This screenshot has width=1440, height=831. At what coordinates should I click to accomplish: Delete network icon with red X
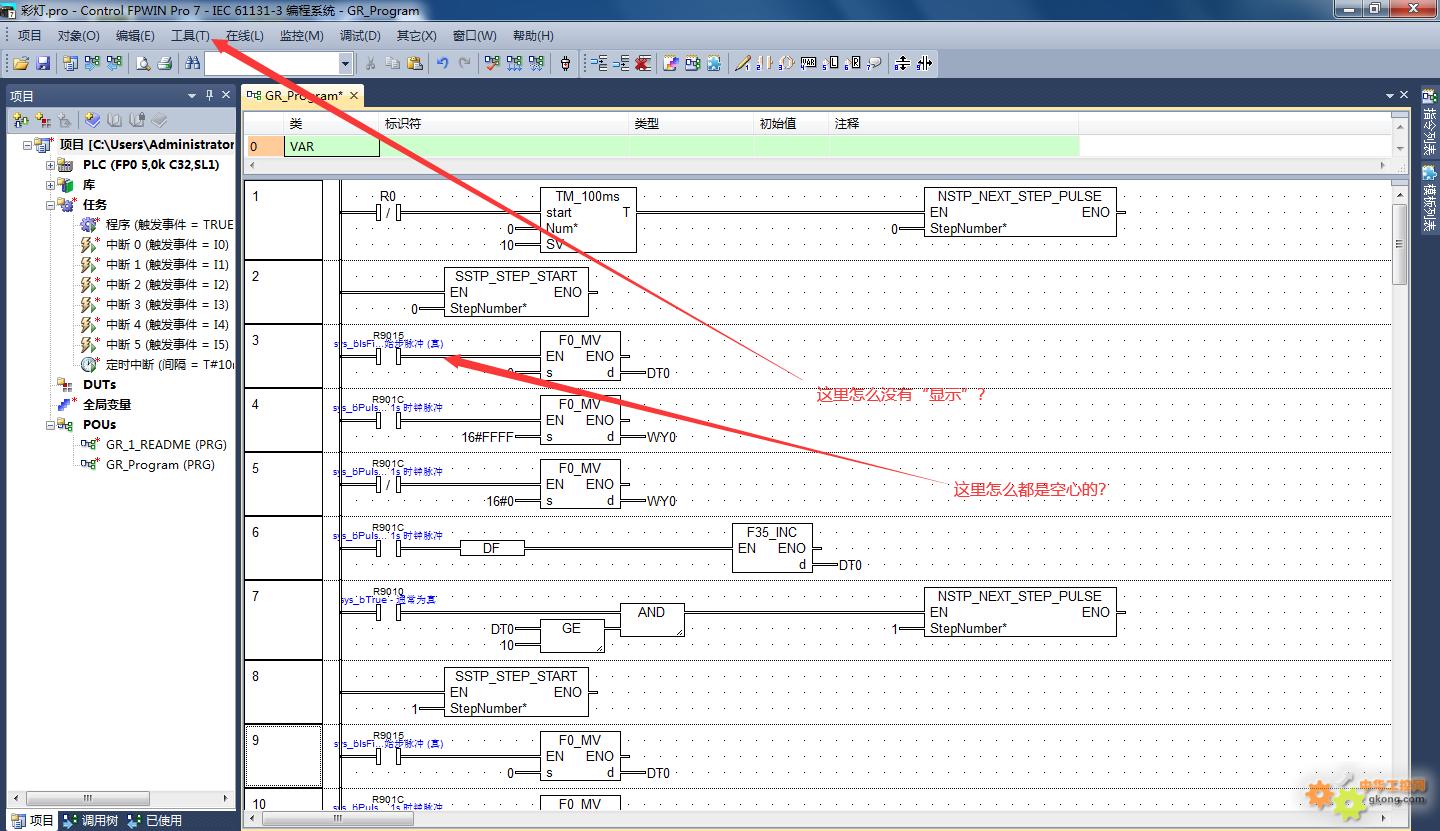(643, 63)
